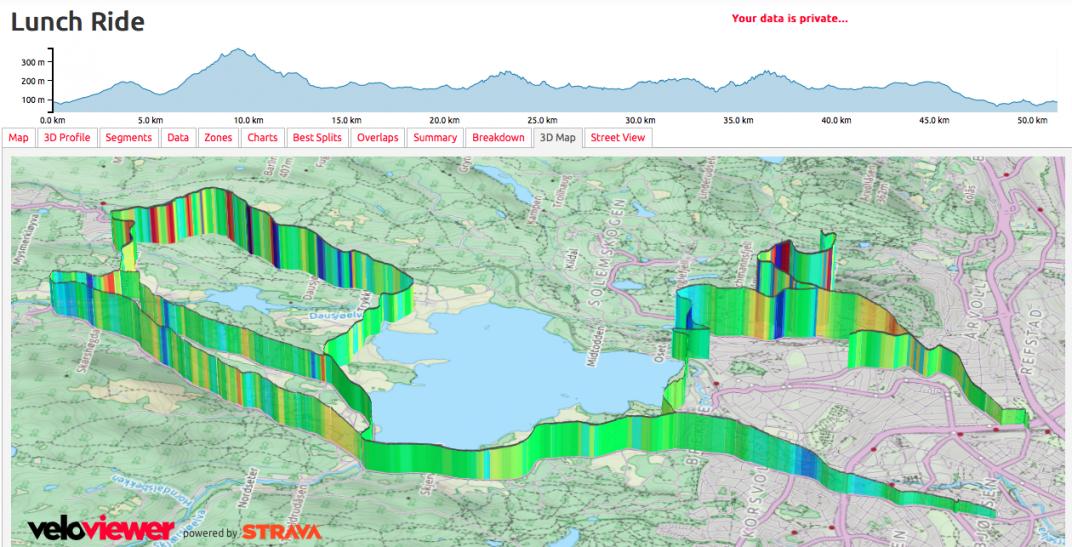Switch to the 3D Profile tab
Viewport: 1072px width, 547px height.
click(67, 138)
